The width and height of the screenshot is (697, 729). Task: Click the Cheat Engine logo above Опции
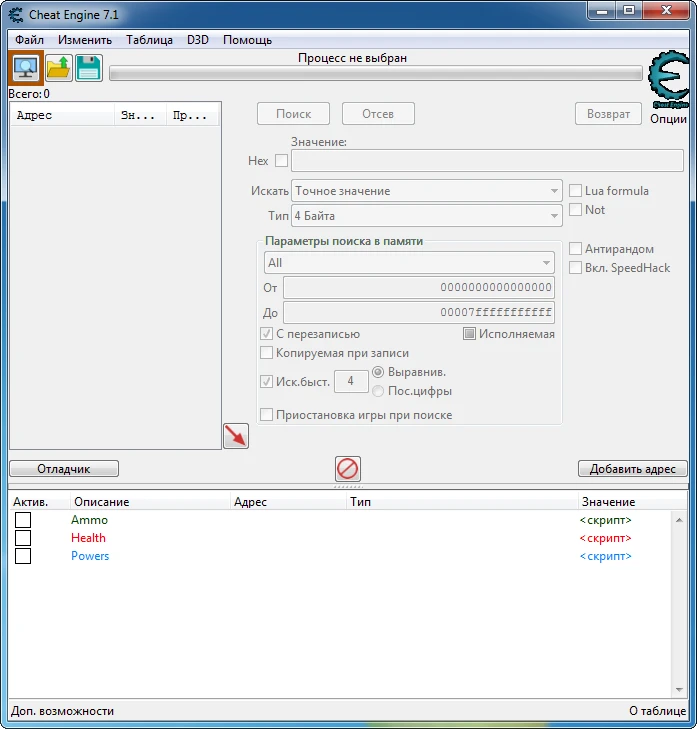pos(668,80)
